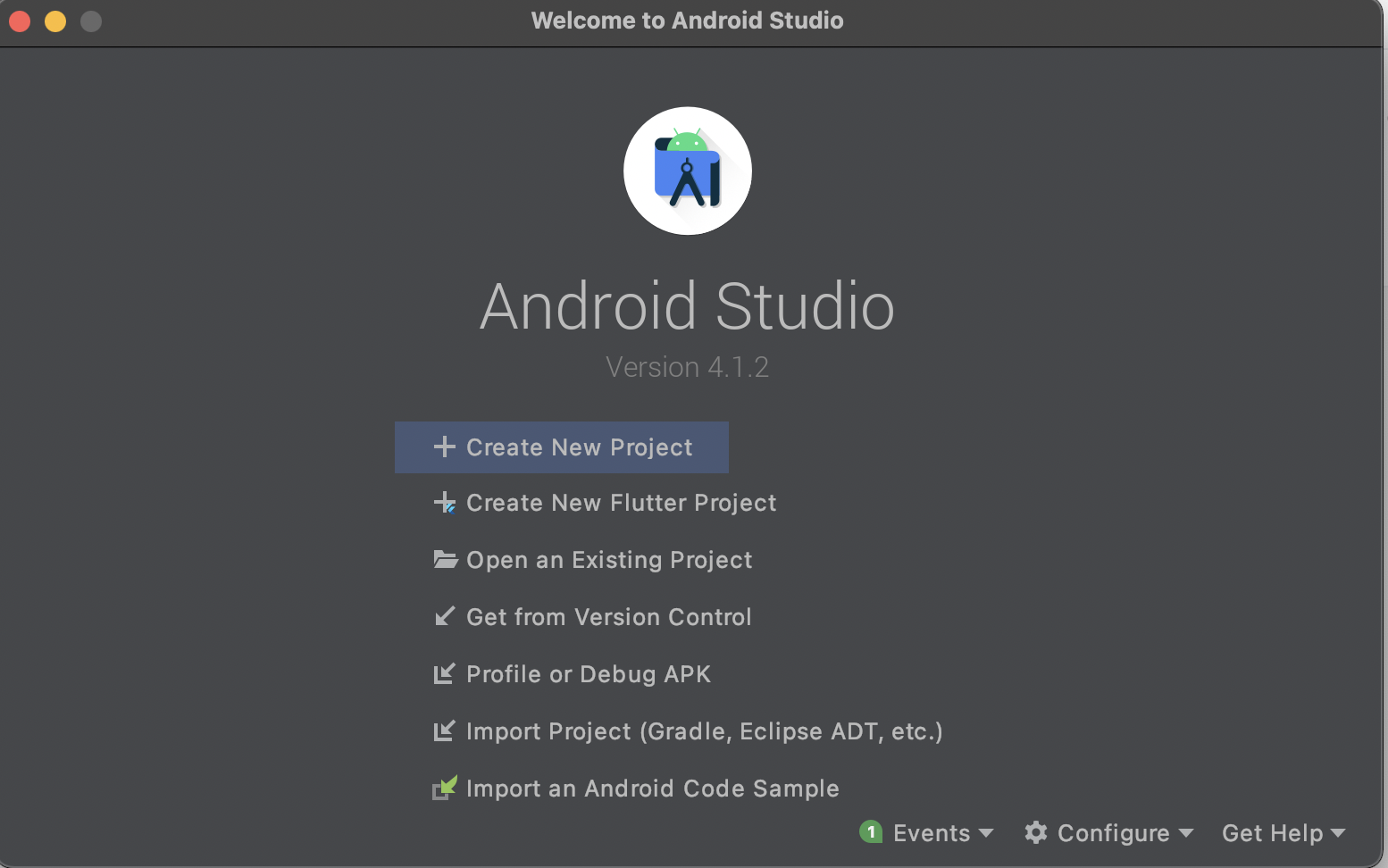
Task: Choose Profile or Debug APK
Action: point(572,674)
